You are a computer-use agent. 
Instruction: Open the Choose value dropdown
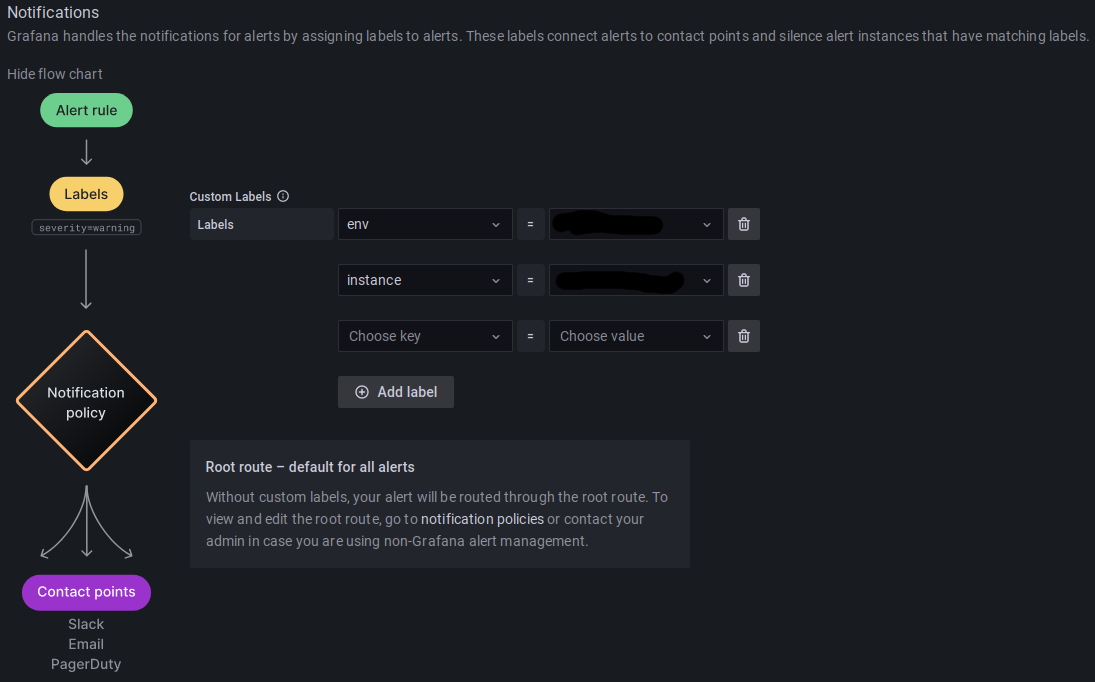(x=635, y=336)
